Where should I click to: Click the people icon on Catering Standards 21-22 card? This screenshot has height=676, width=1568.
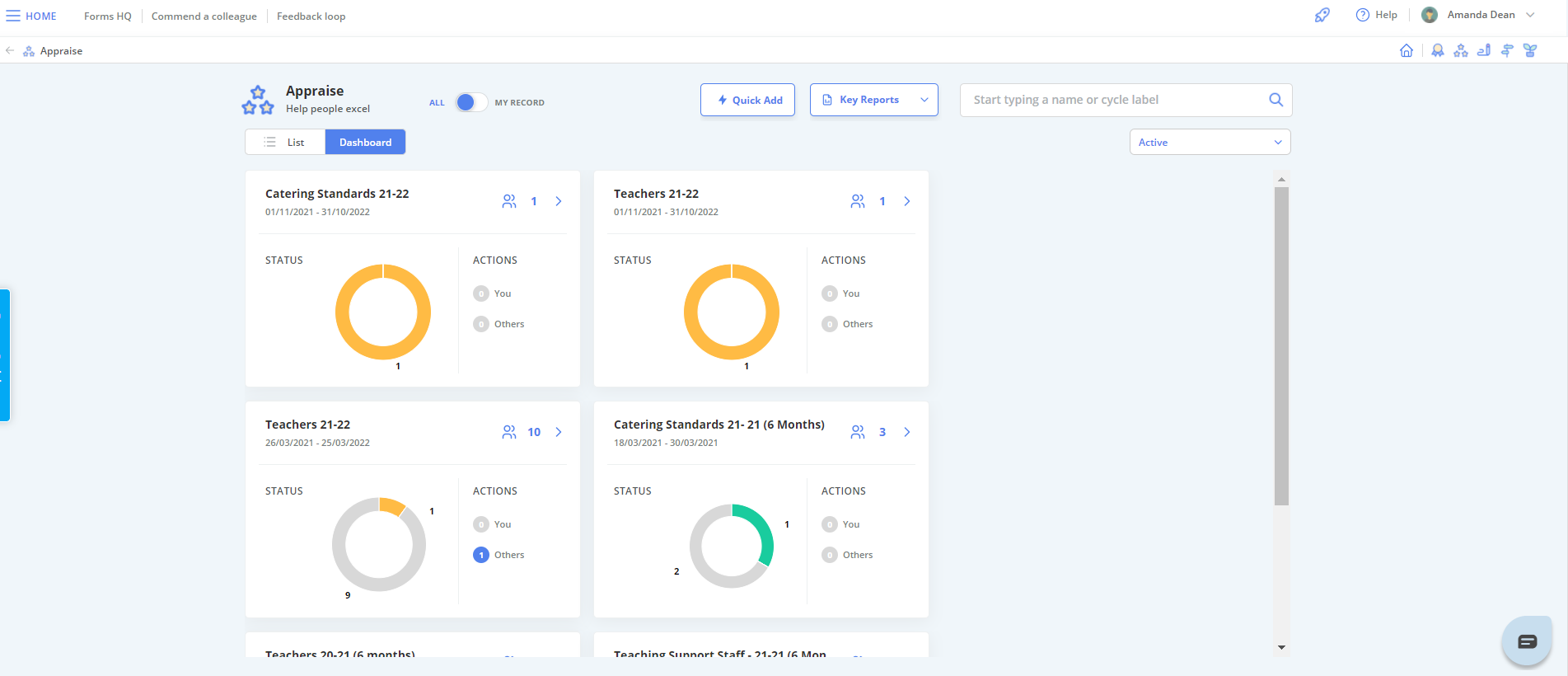pos(509,201)
